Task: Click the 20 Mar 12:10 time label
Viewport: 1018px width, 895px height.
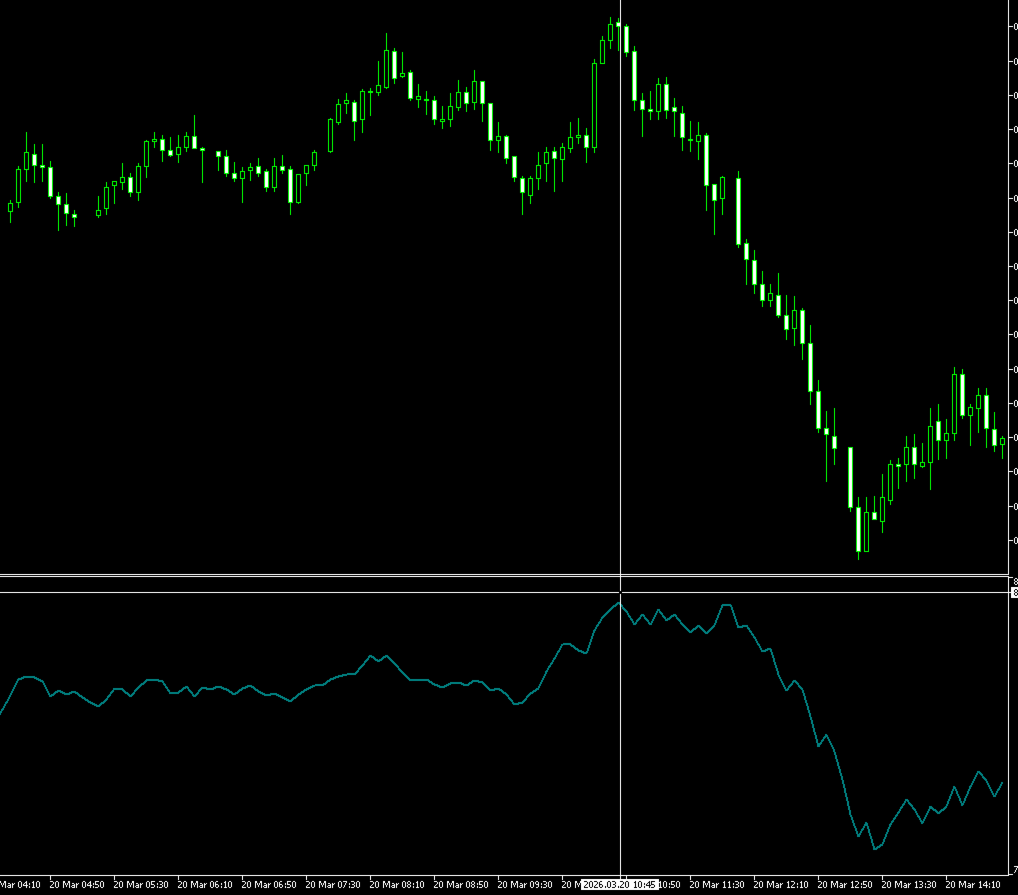Action: [x=781, y=885]
